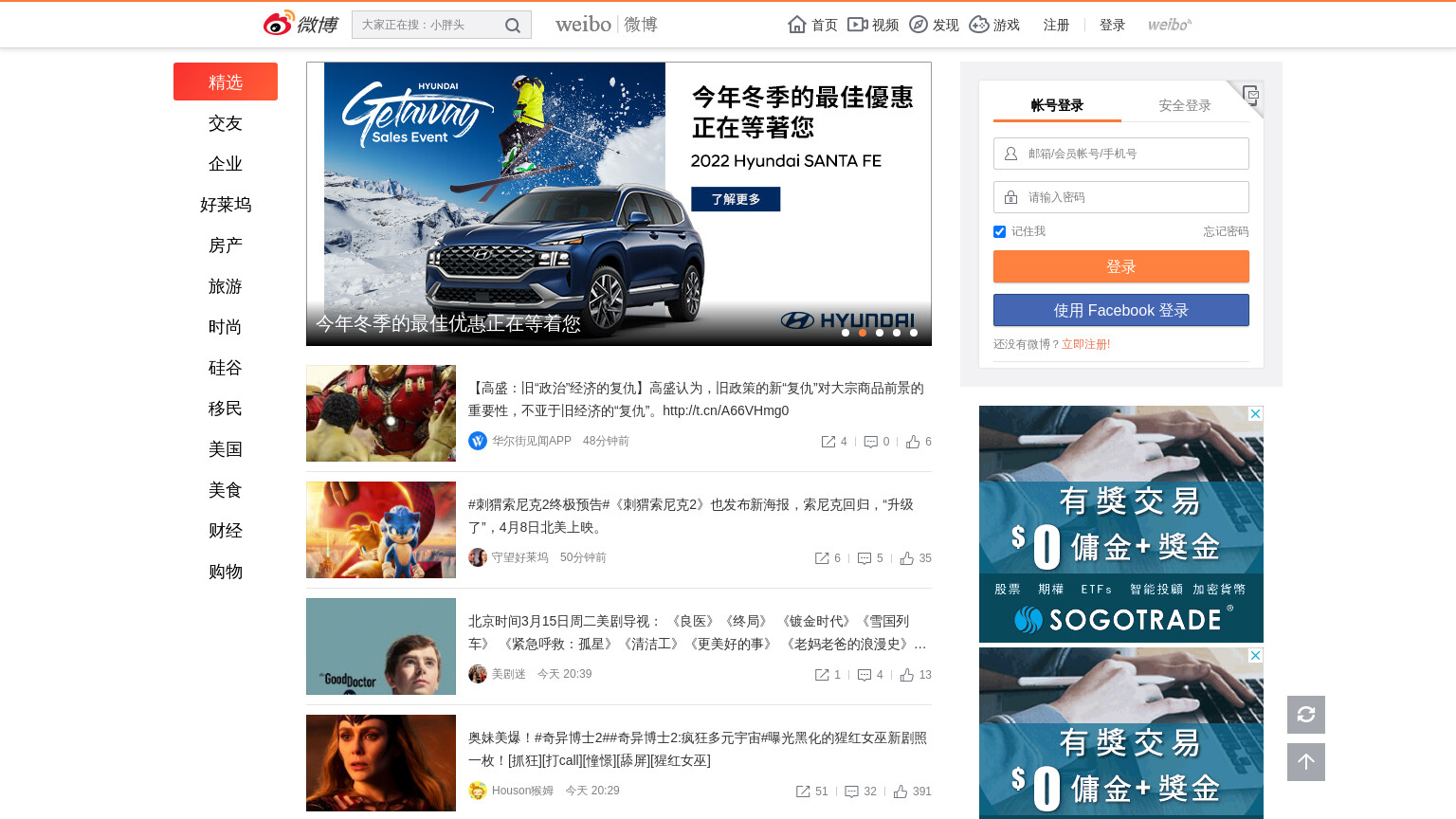This screenshot has height=819, width=1456.
Task: Select 美食 category in sidebar
Action: pyautogui.click(x=226, y=490)
